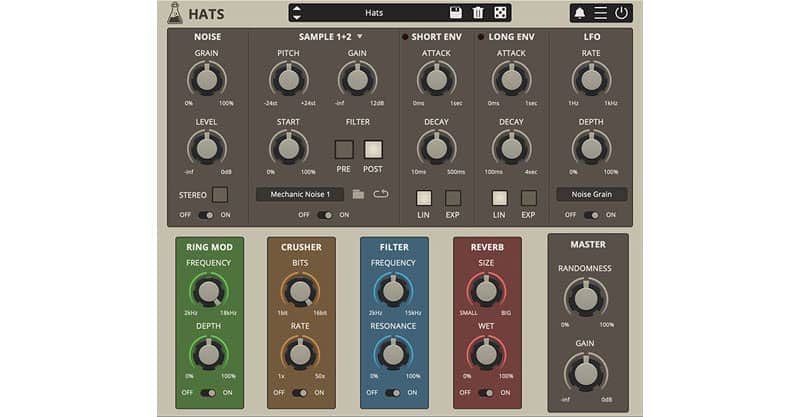Enable the CRUSHER on/off switch
The height and width of the screenshot is (417, 800).
point(299,393)
